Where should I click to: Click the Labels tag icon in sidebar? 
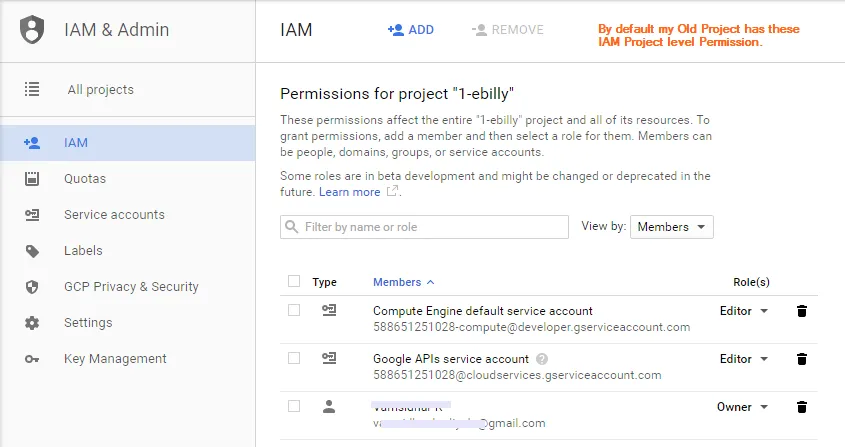32,251
